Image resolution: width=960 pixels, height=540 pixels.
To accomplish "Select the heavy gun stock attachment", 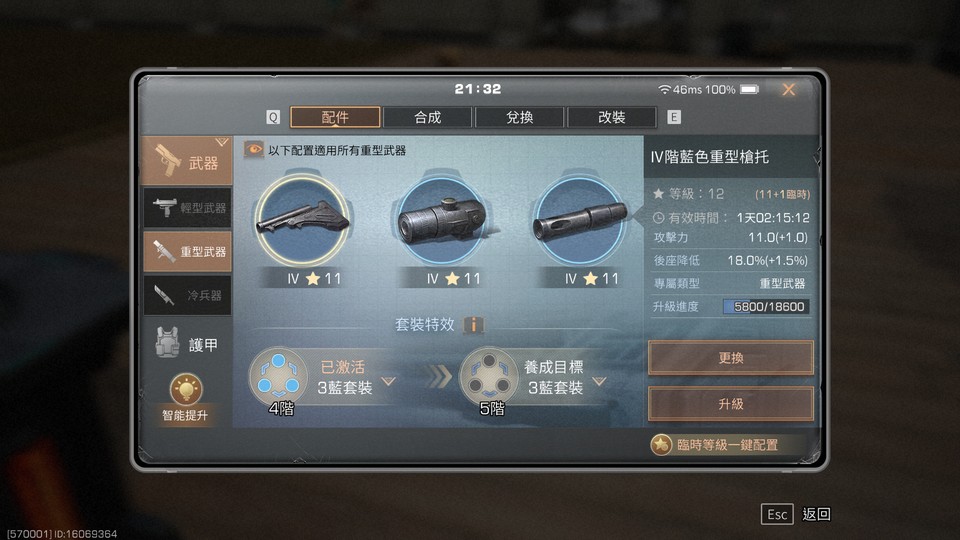I will point(302,220).
